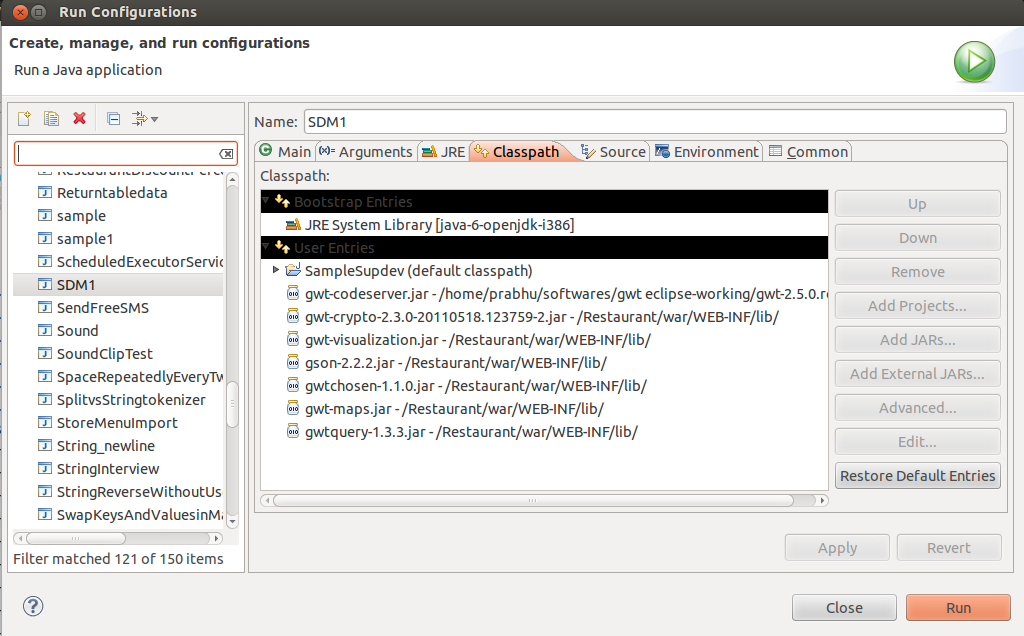The height and width of the screenshot is (636, 1024).
Task: Click the New launch configuration icon
Action: pos(24,118)
